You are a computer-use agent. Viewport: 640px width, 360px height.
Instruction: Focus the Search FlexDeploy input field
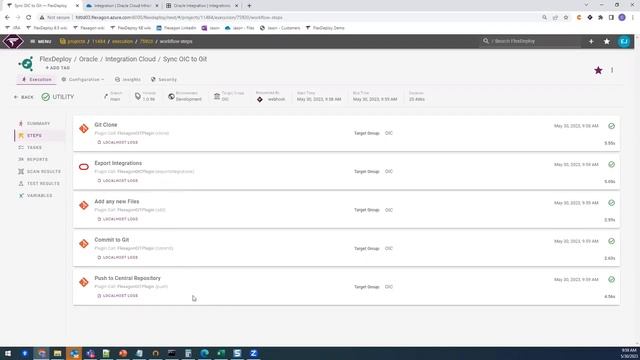pyautogui.click(x=530, y=41)
